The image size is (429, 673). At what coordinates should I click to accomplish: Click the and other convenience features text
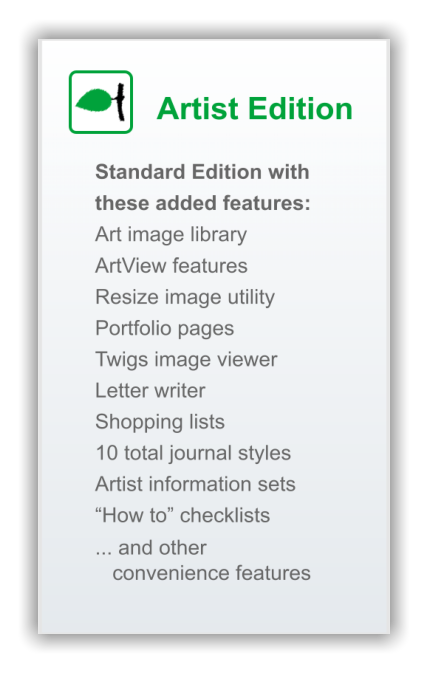pyautogui.click(x=203, y=561)
